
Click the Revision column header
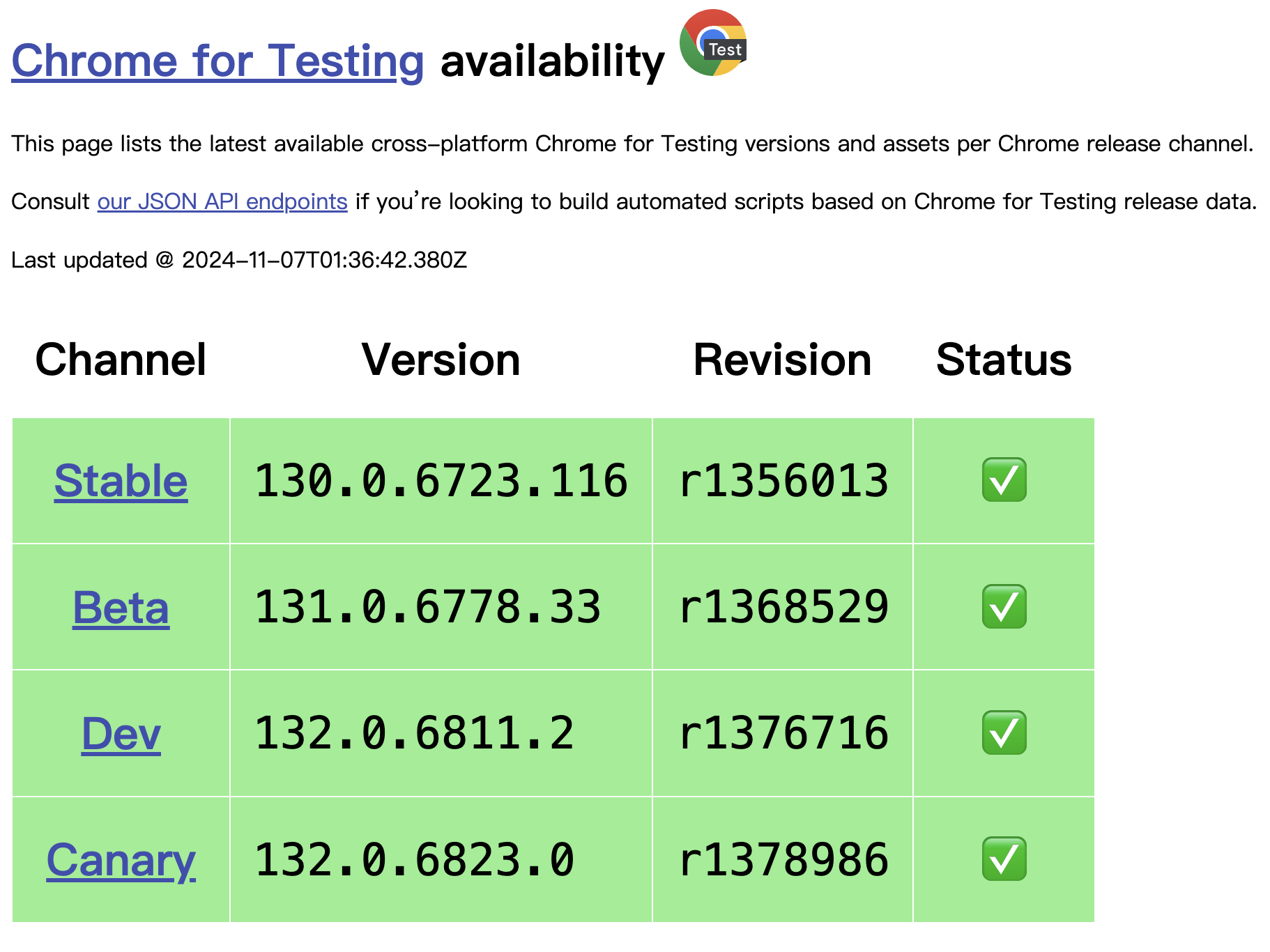click(783, 360)
